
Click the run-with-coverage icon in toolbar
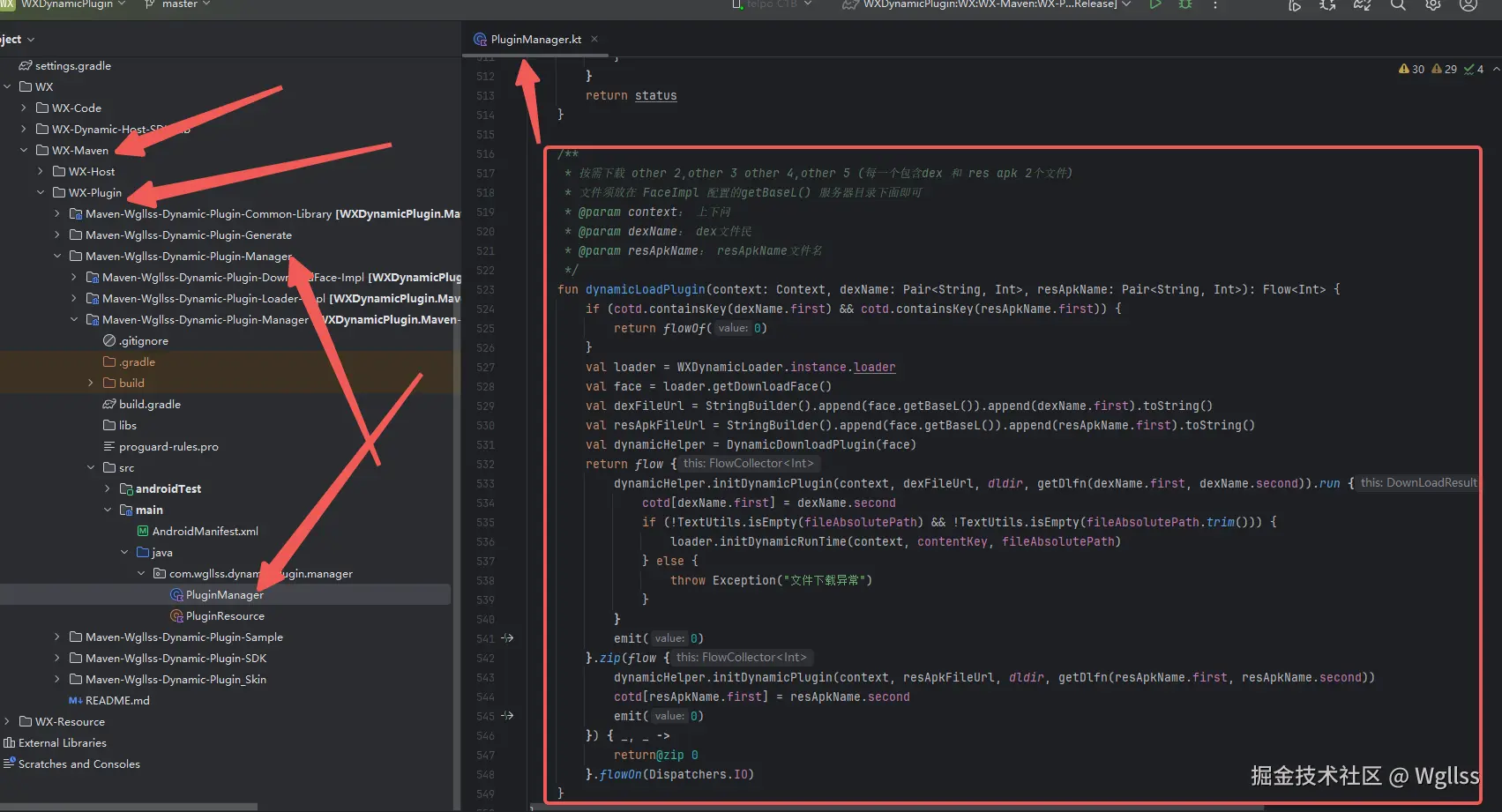coord(1295,4)
